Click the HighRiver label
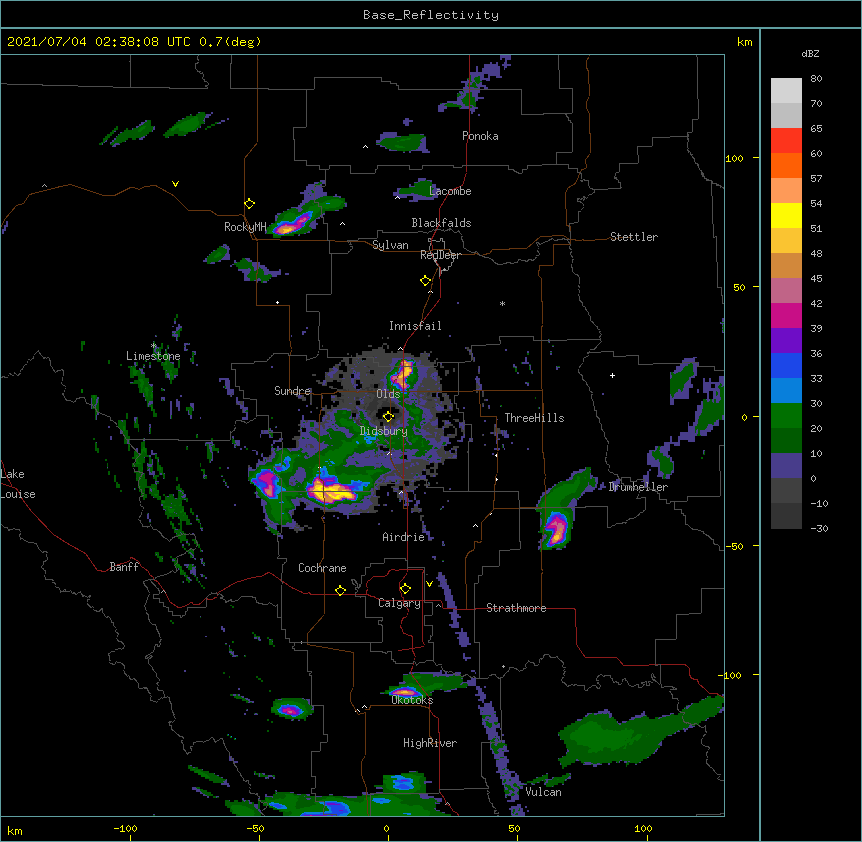The image size is (862, 842). point(430,743)
